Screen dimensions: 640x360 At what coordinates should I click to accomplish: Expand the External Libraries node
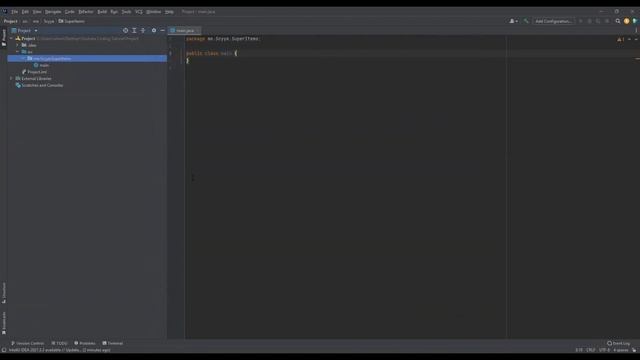click(11, 78)
